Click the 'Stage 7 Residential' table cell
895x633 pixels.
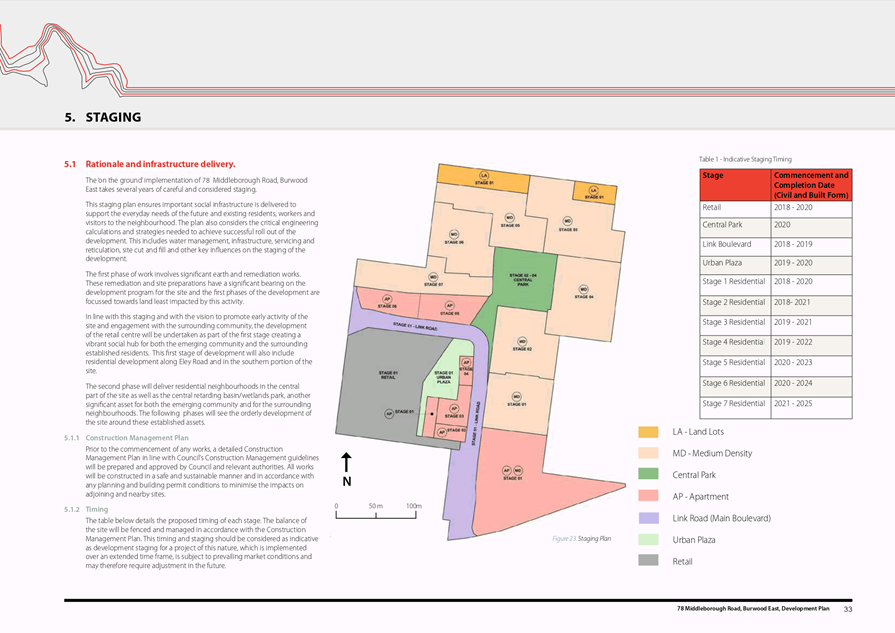[736, 407]
